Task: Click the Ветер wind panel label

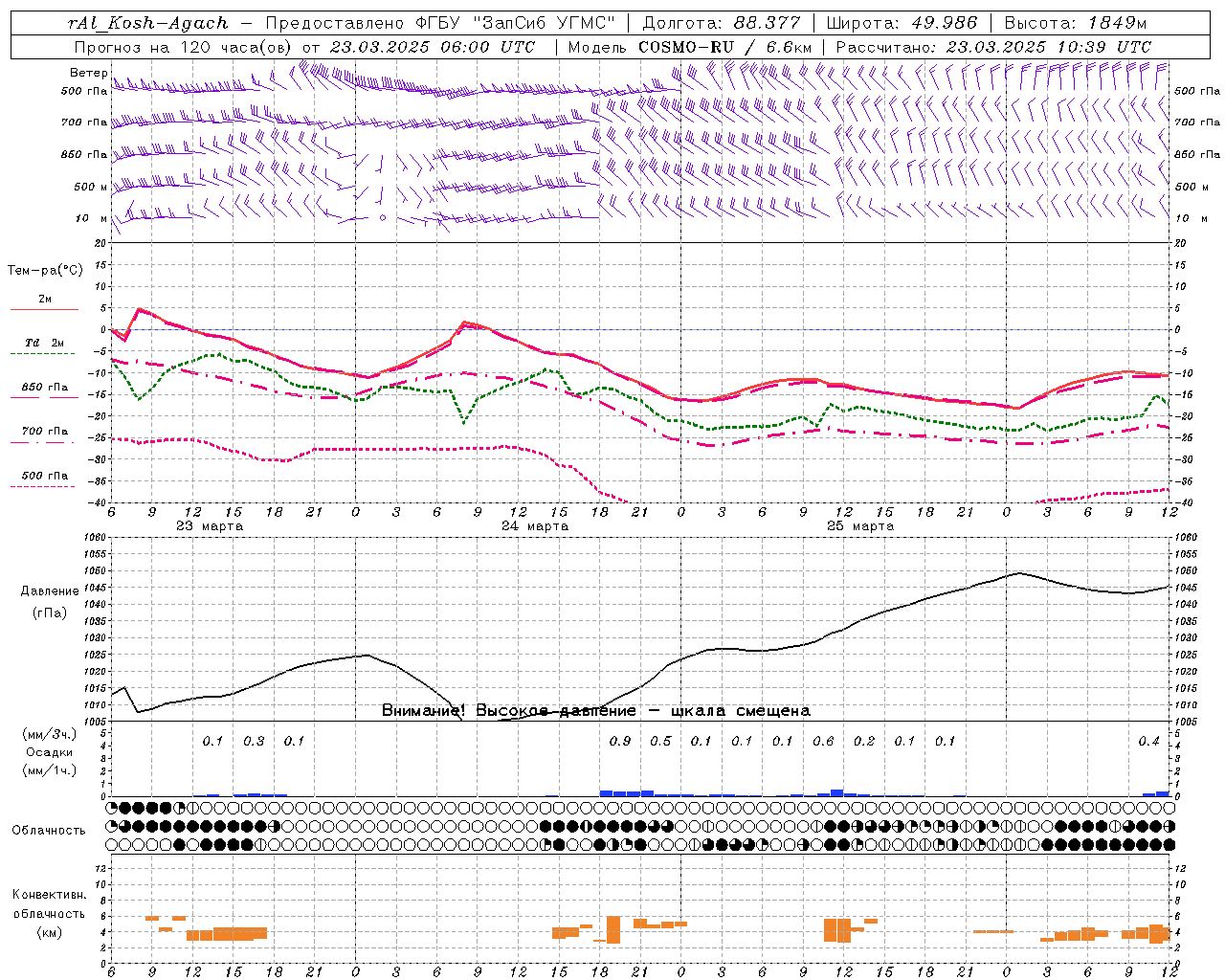Action: (x=88, y=73)
